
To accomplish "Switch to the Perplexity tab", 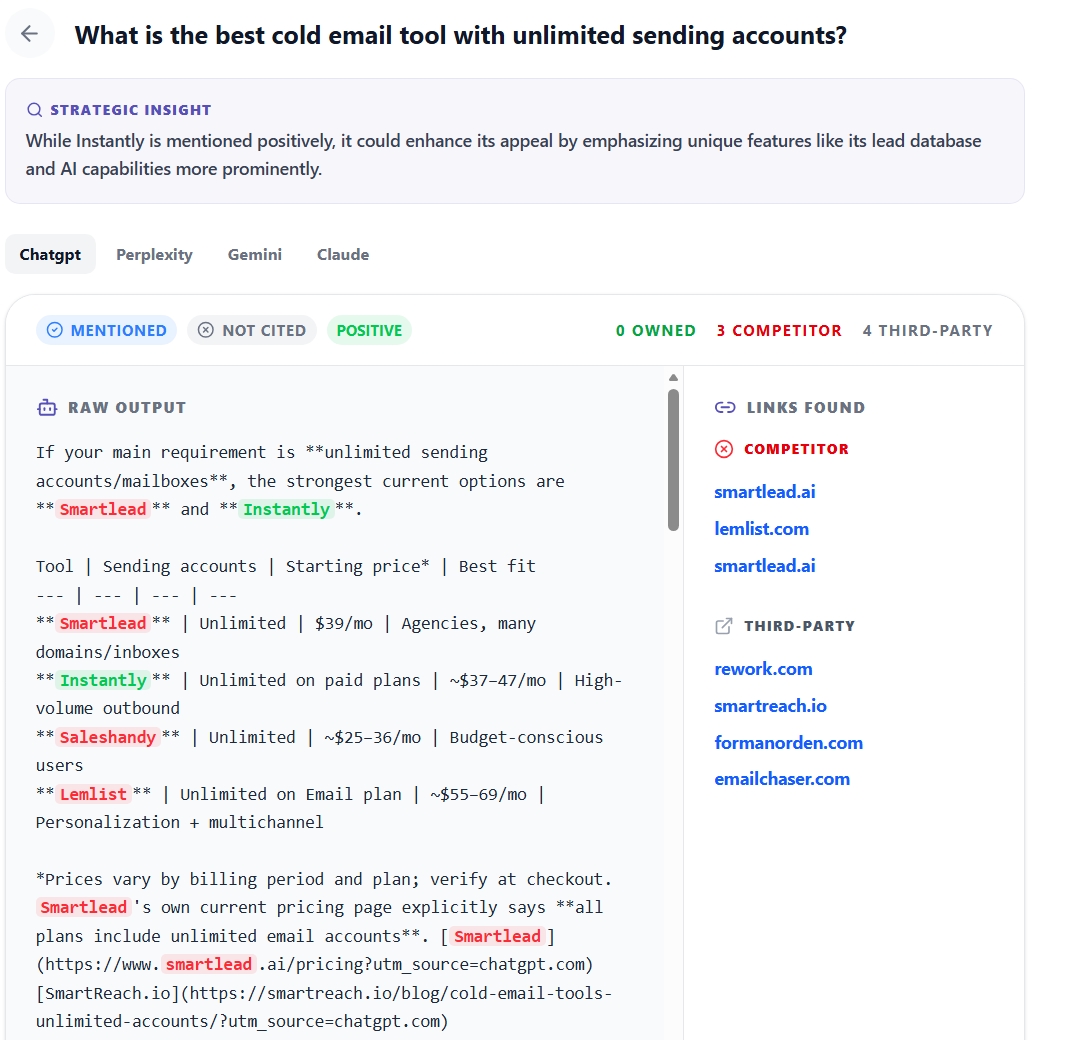I will point(154,254).
